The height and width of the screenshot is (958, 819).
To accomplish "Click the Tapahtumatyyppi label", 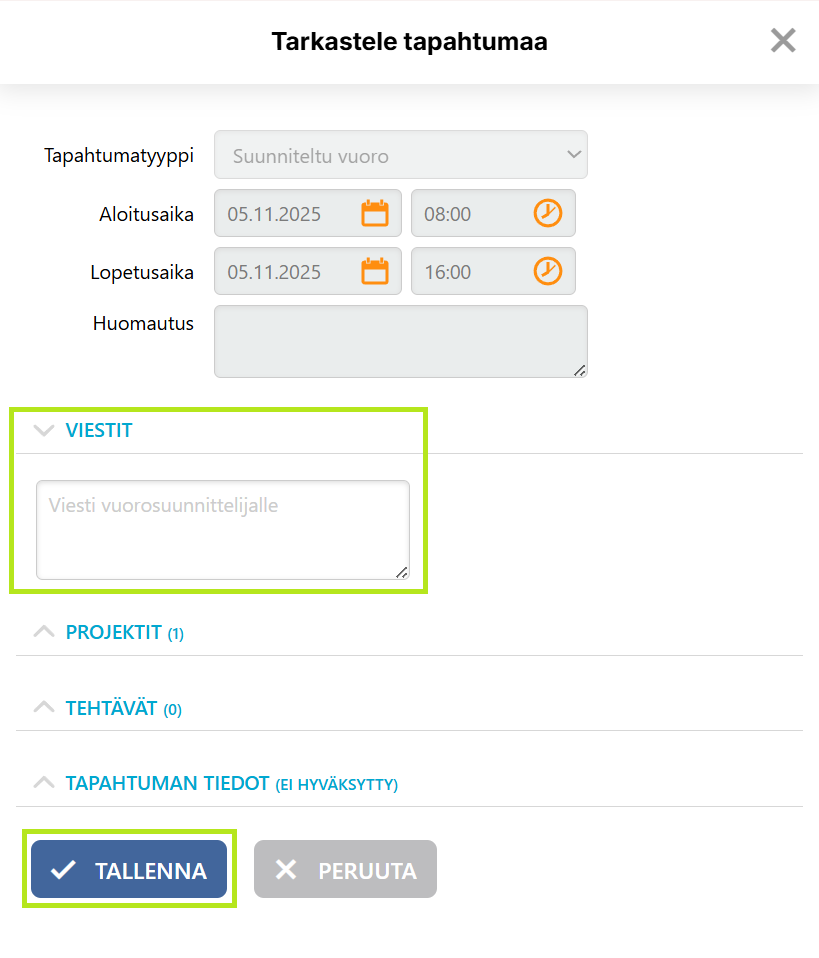I will [119, 156].
